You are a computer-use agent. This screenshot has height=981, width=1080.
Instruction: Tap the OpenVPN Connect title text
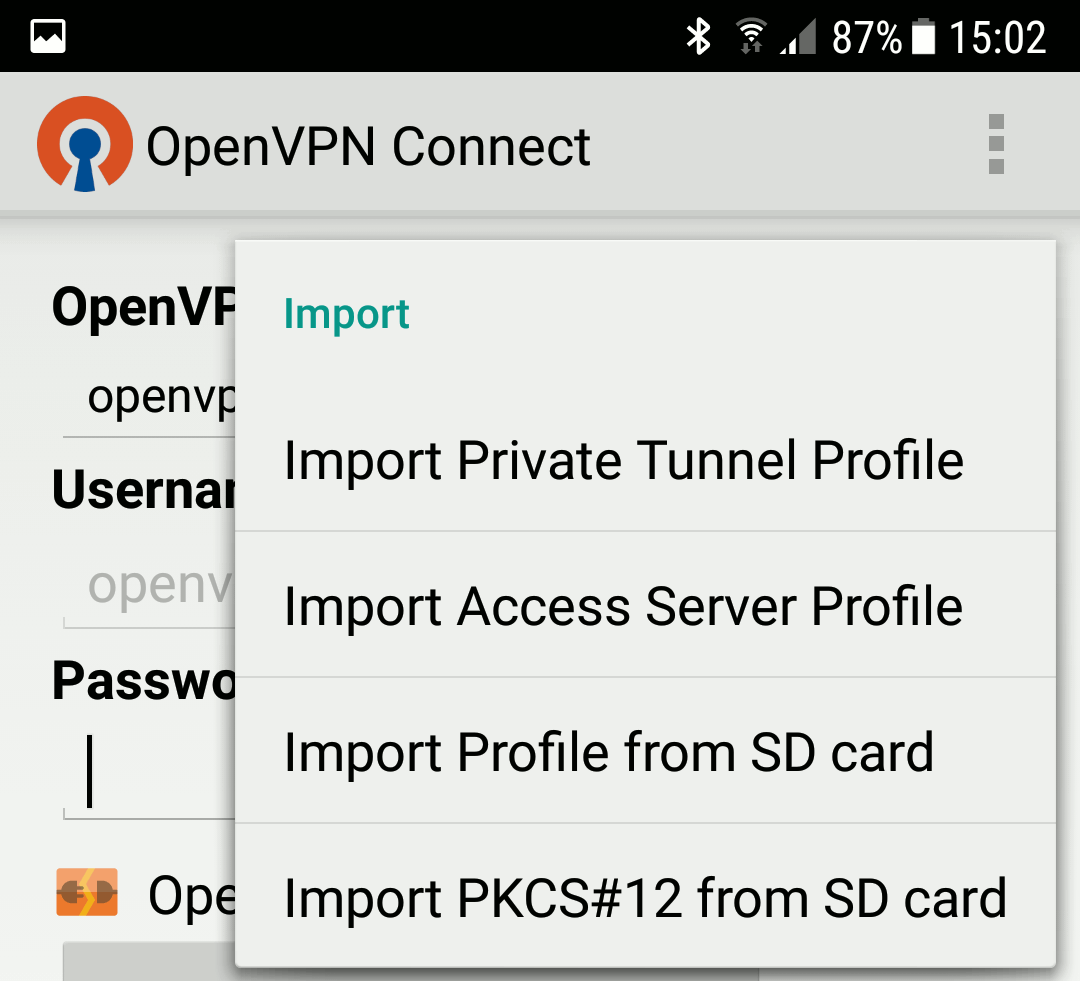pos(368,147)
